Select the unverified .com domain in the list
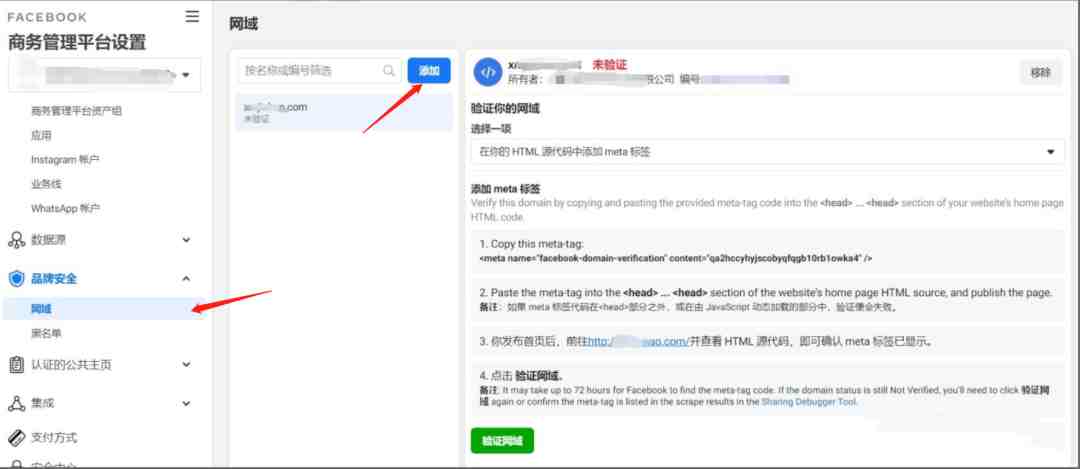The image size is (1080, 469). coord(344,112)
